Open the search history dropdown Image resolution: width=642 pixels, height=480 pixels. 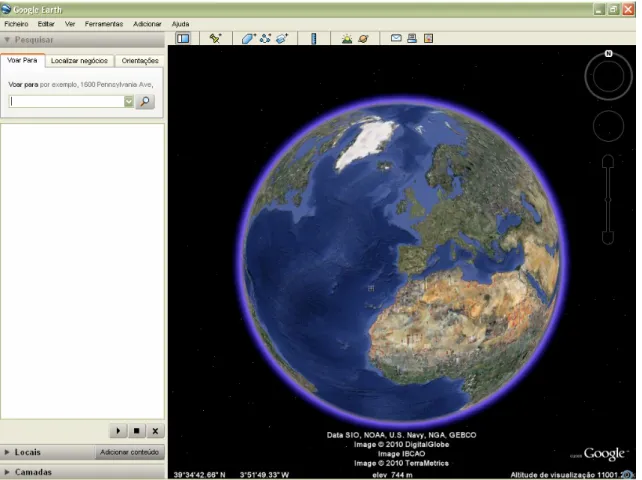pos(129,101)
